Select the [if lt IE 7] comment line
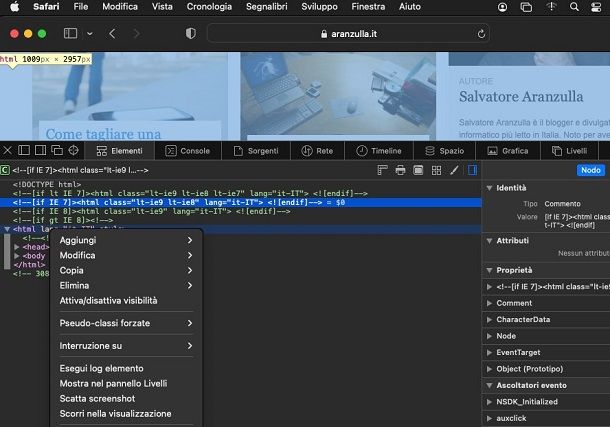Viewport: 610px width, 427px height. pyautogui.click(x=190, y=193)
